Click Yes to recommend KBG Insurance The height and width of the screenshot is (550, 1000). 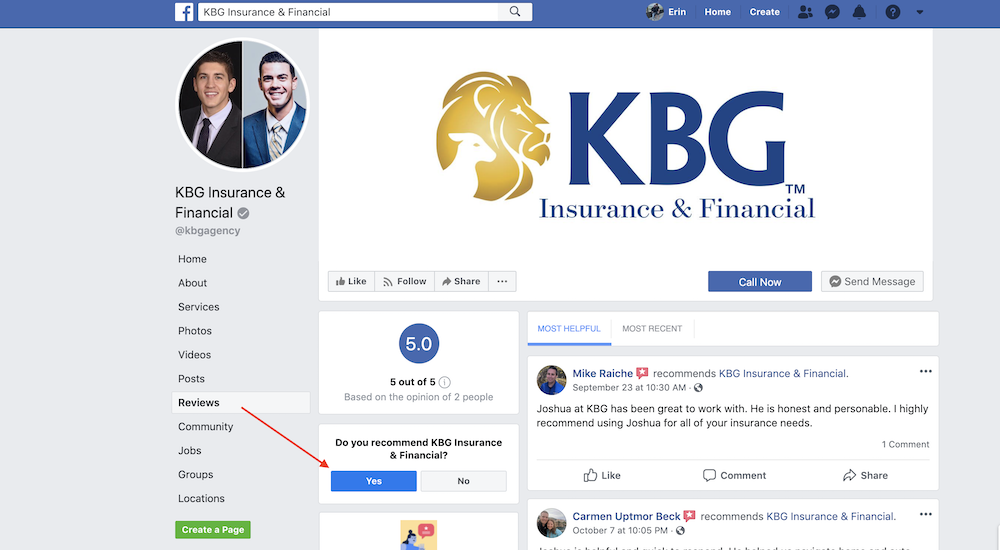374,481
